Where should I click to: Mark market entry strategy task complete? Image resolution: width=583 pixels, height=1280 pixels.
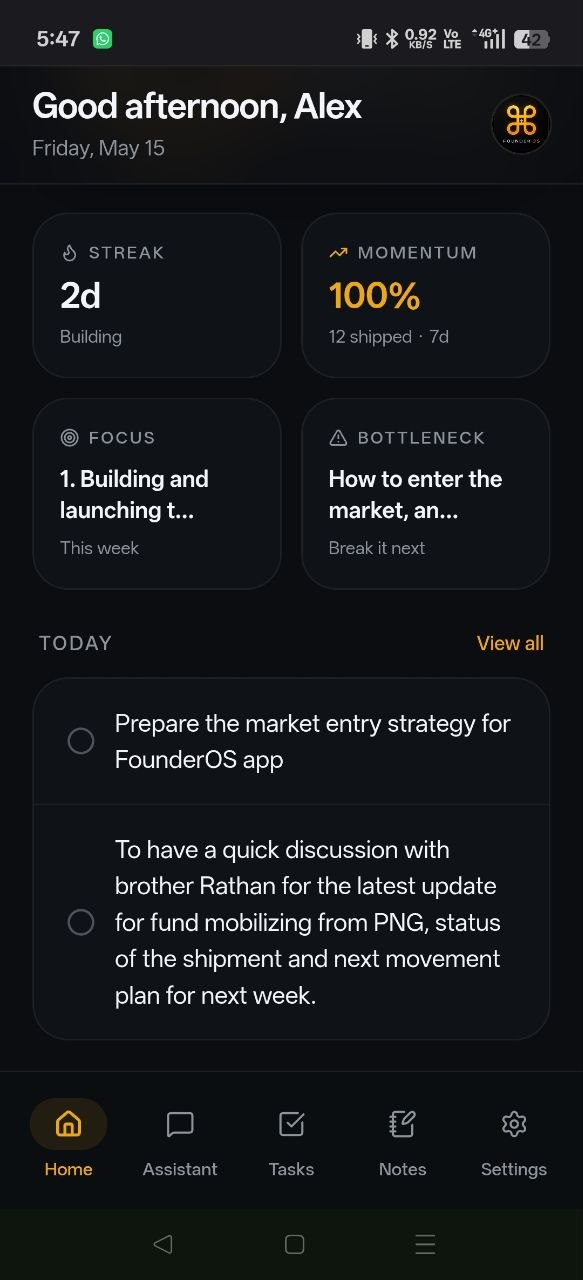pos(81,741)
